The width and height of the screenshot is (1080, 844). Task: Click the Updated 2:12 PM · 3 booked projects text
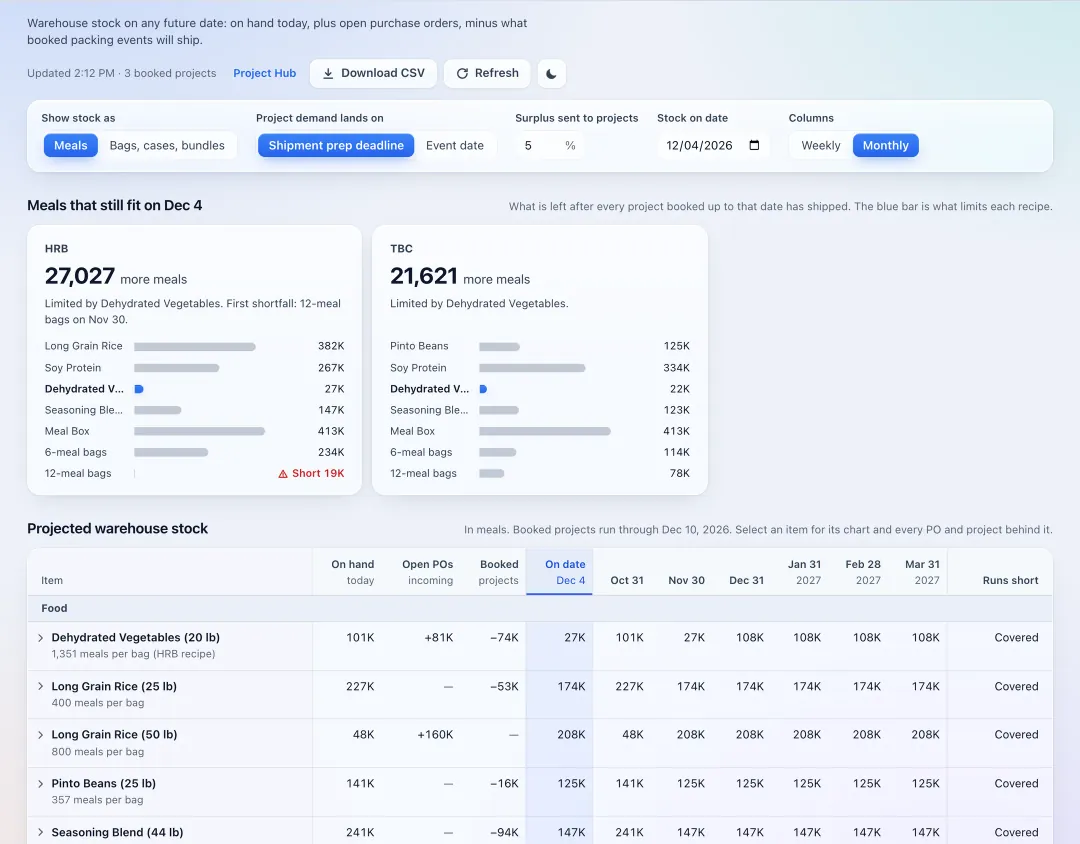pos(122,73)
